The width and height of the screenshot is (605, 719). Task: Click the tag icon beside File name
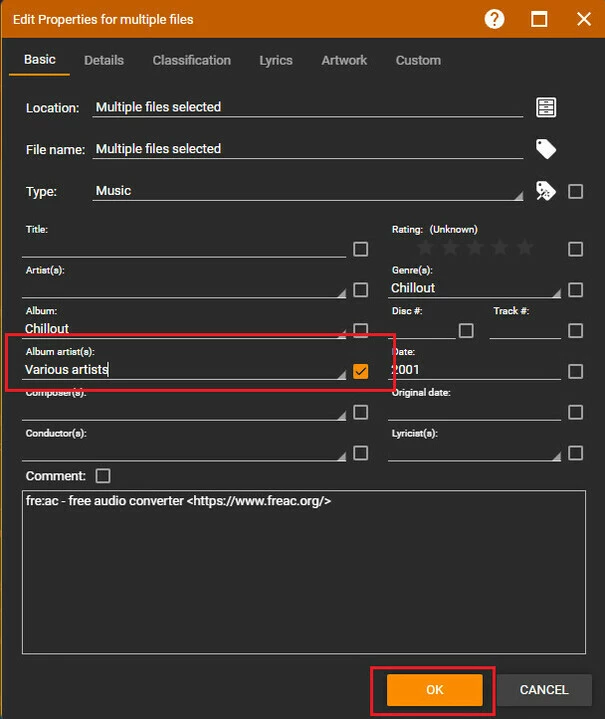(545, 149)
